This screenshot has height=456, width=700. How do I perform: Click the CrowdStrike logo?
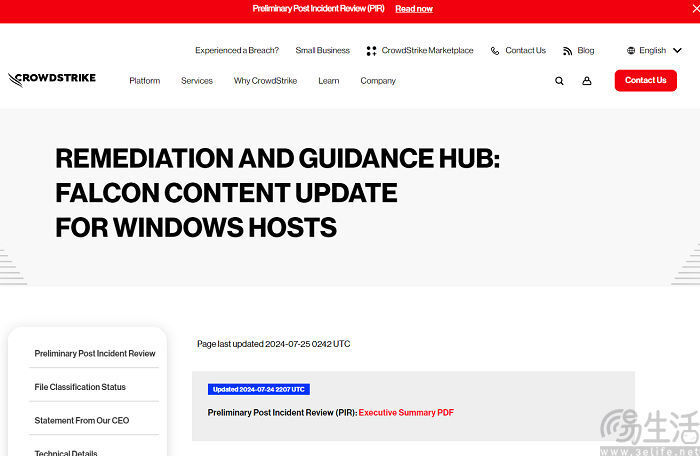pos(52,79)
